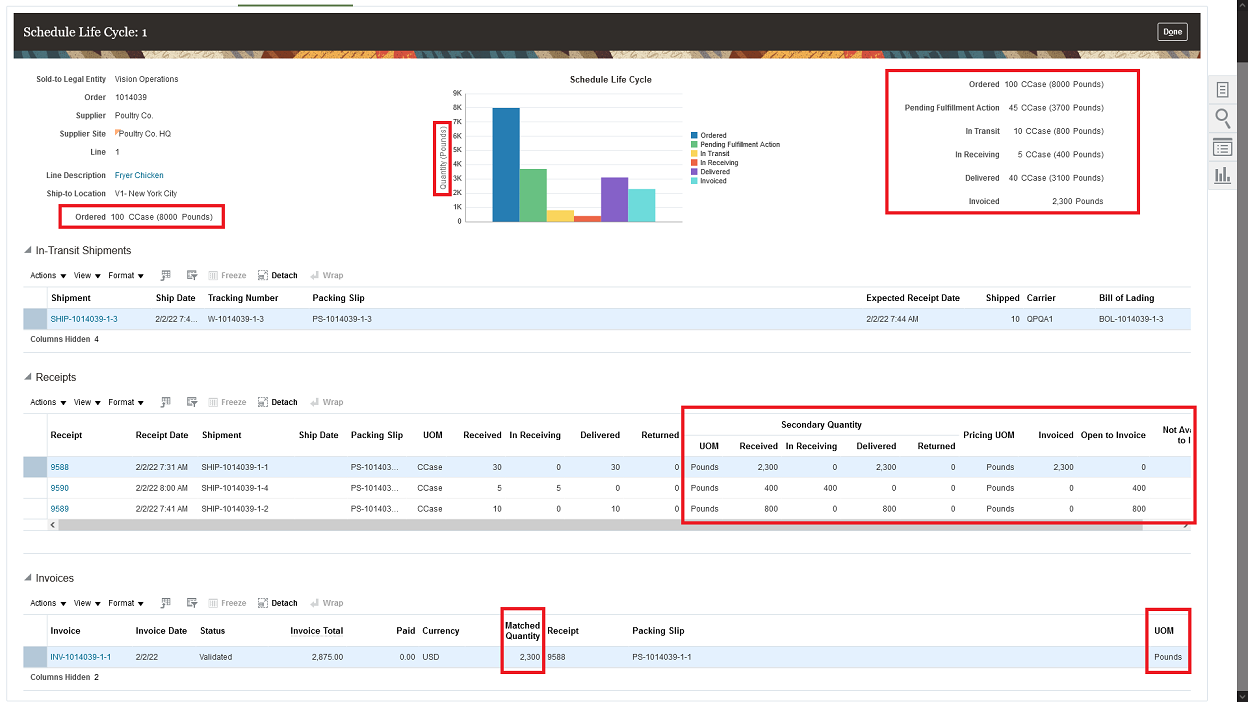Click Wrap in In-Transit Shipments toolbar
The width and height of the screenshot is (1248, 702).
(327, 275)
